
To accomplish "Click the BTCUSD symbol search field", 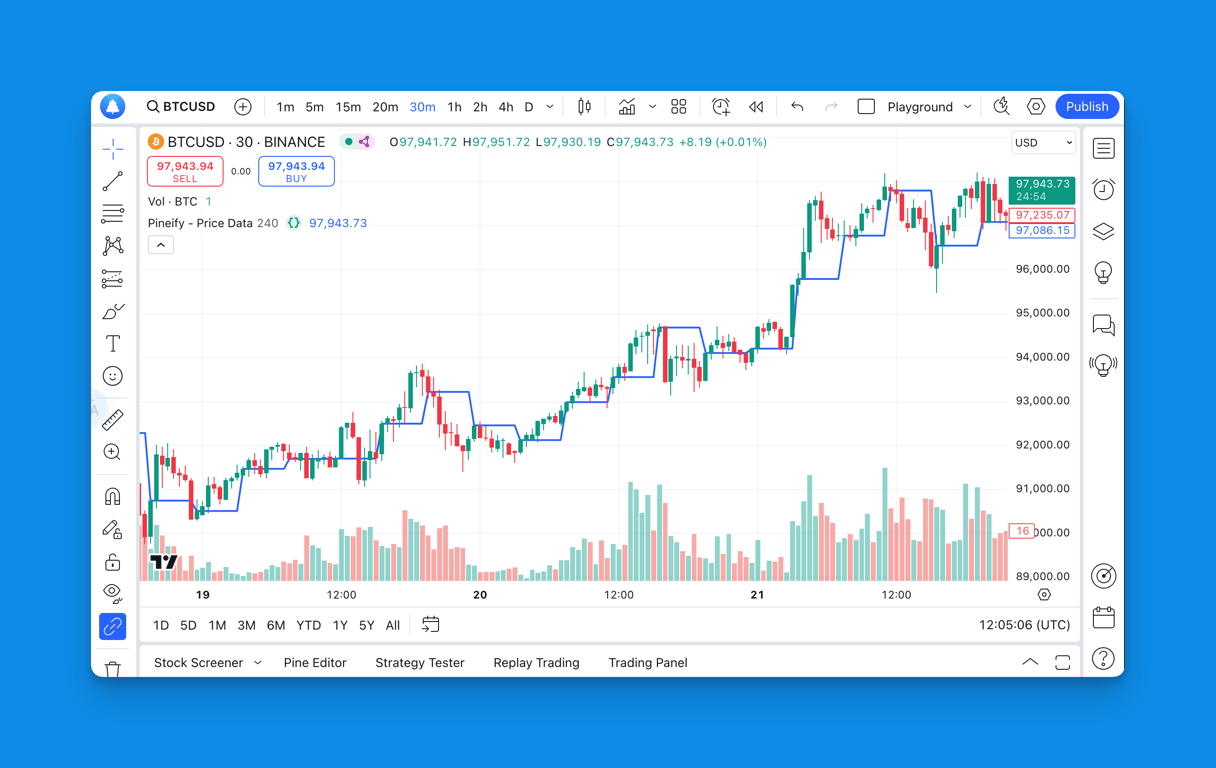I will (x=182, y=107).
